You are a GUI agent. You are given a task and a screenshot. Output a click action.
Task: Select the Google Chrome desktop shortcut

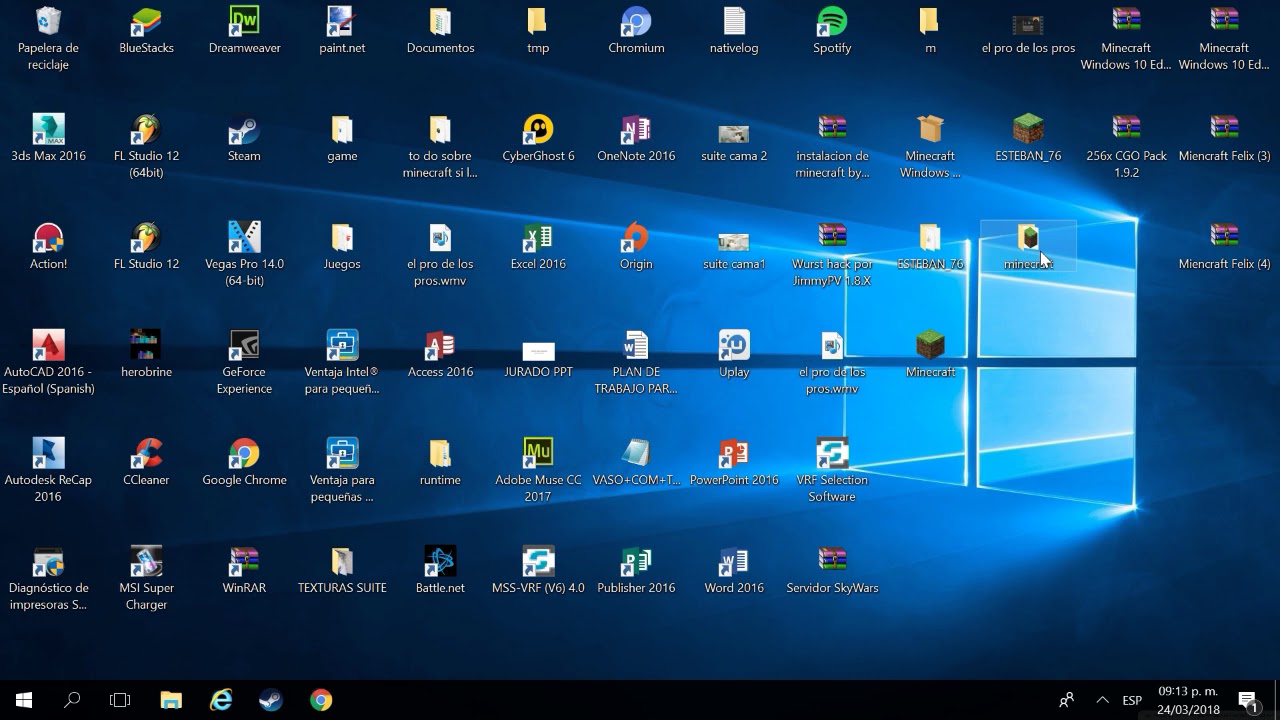tap(244, 462)
